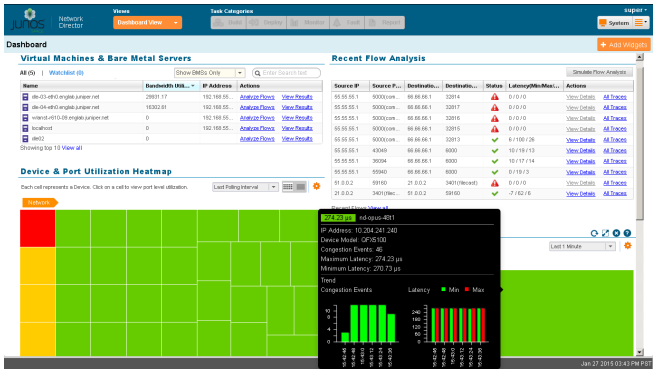The height and width of the screenshot is (372, 656).
Task: Open the heatmap settings gear
Action: point(317,186)
